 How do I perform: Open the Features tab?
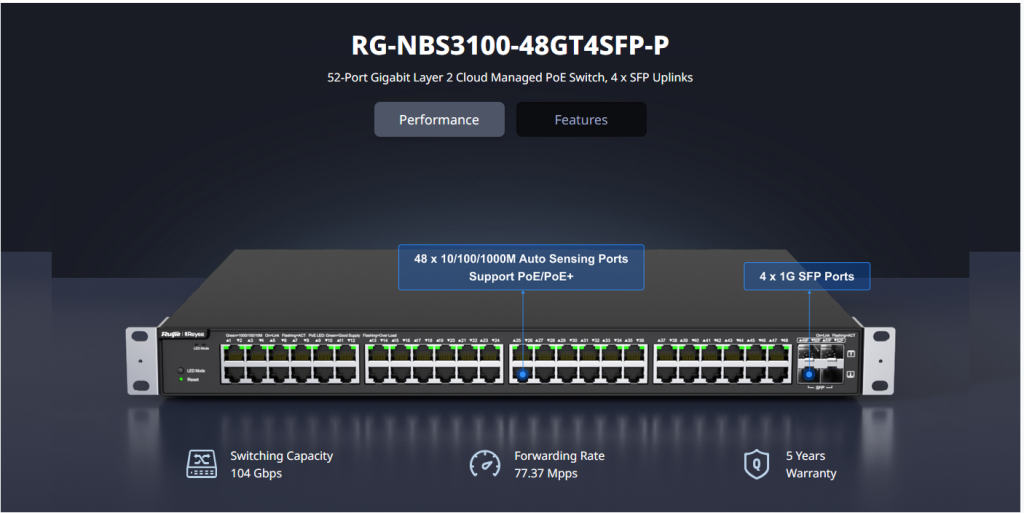click(x=581, y=119)
